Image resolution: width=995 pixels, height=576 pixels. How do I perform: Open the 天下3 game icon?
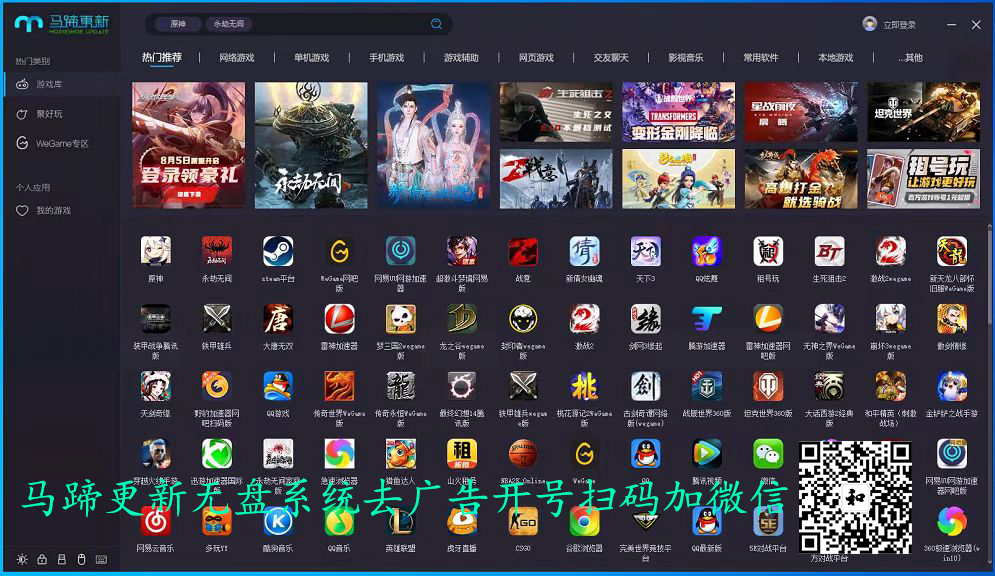(645, 251)
